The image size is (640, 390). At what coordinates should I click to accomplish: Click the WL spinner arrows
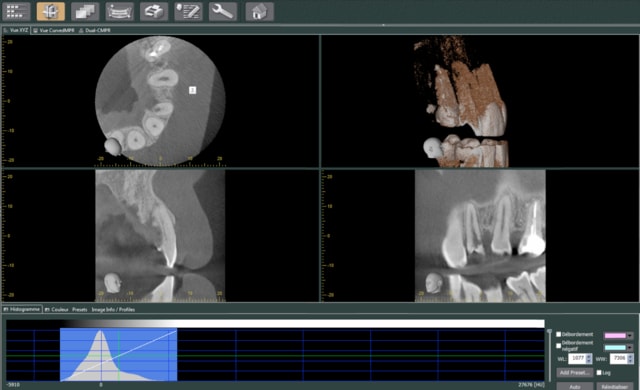pyautogui.click(x=589, y=359)
